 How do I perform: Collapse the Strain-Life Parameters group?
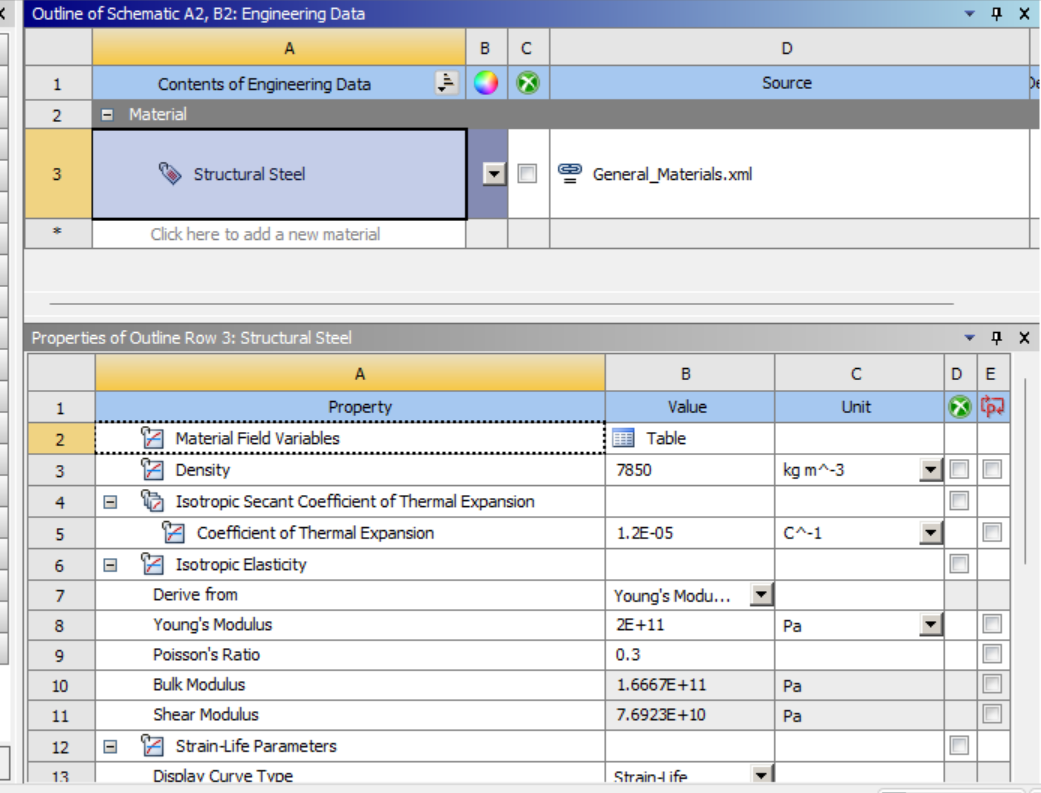click(110, 747)
